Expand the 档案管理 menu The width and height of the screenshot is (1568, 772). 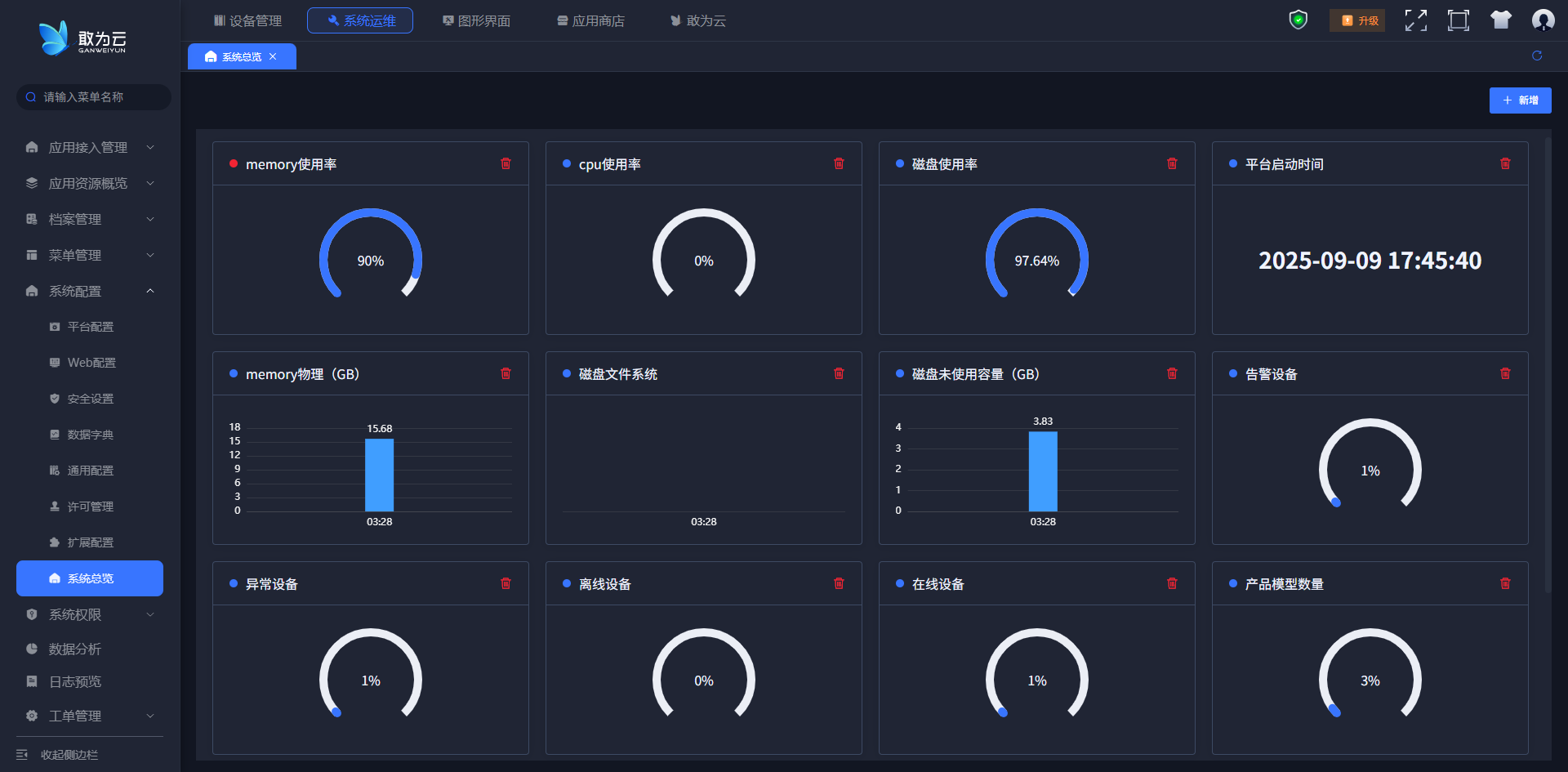point(90,219)
